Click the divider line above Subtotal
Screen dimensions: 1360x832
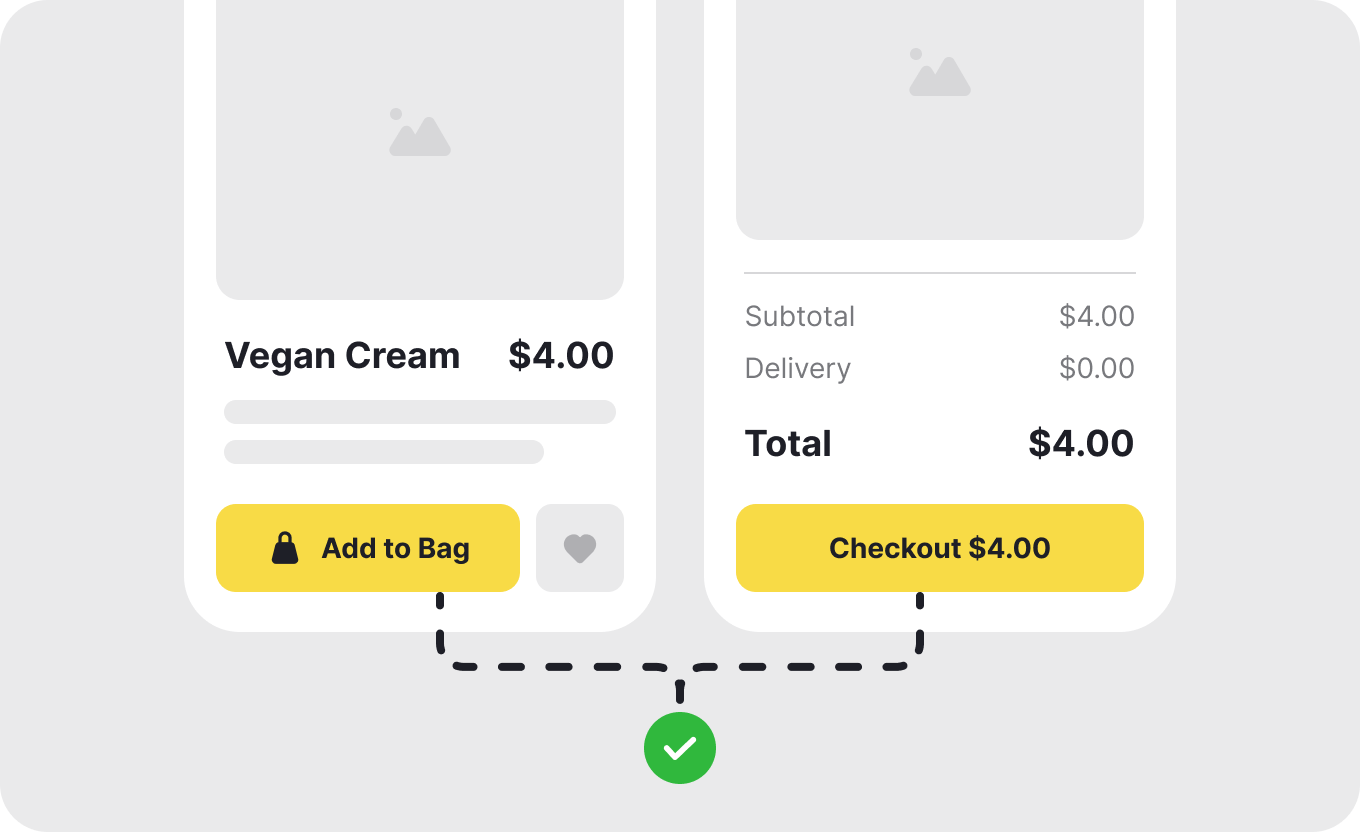coord(940,272)
